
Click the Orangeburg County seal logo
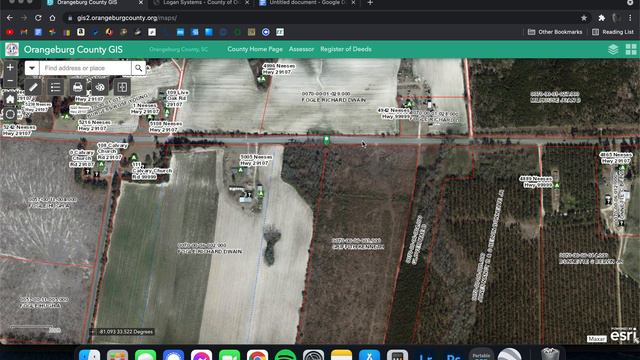click(x=12, y=49)
